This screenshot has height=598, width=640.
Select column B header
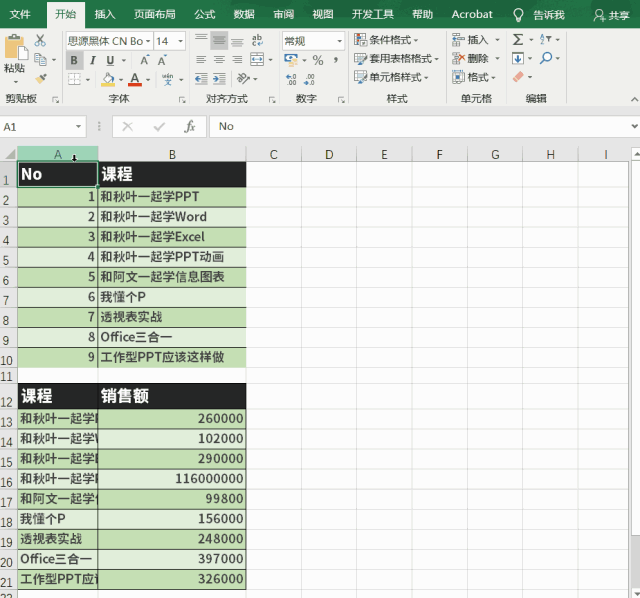pyautogui.click(x=172, y=154)
